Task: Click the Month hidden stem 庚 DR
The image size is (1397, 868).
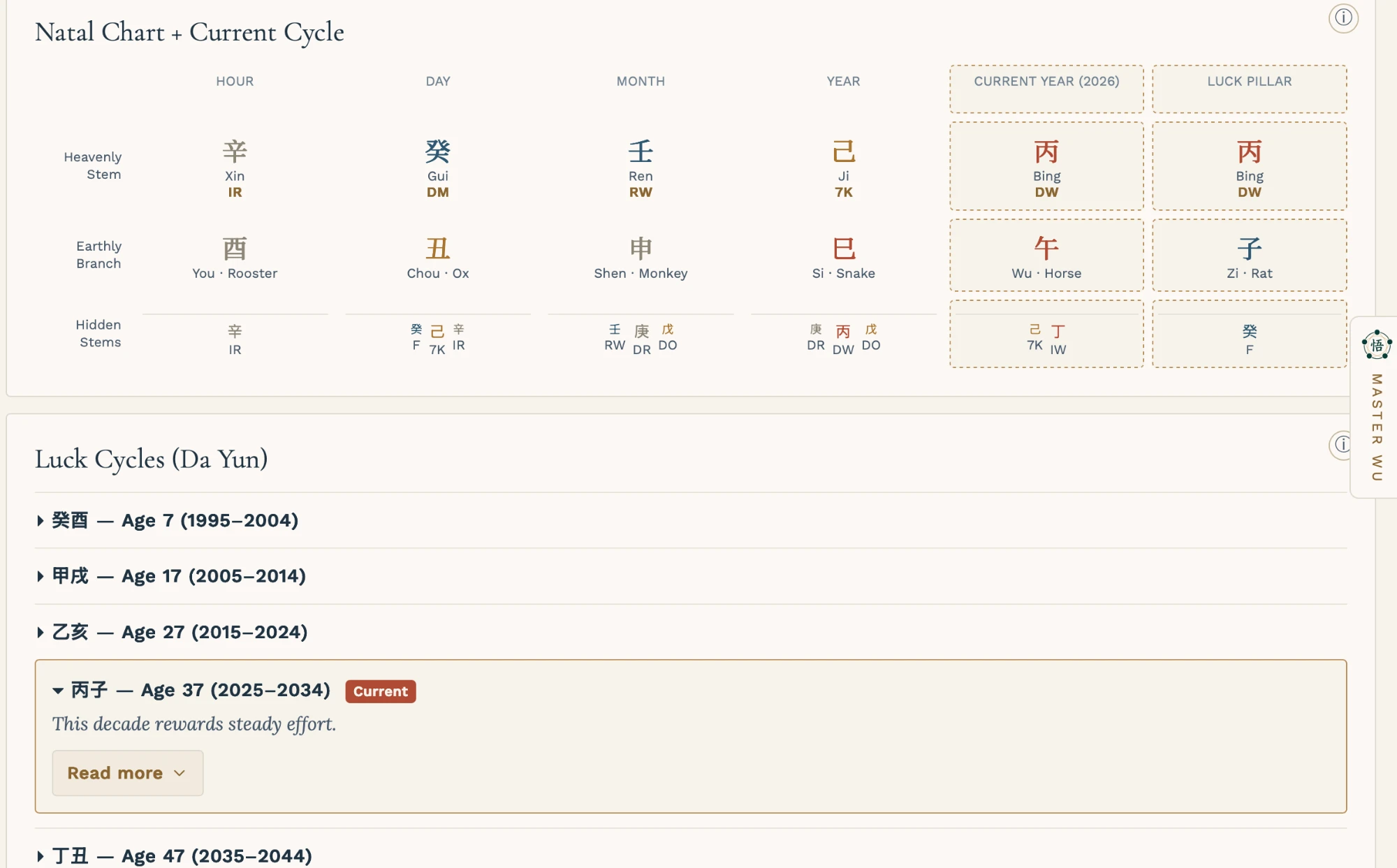Action: (641, 339)
